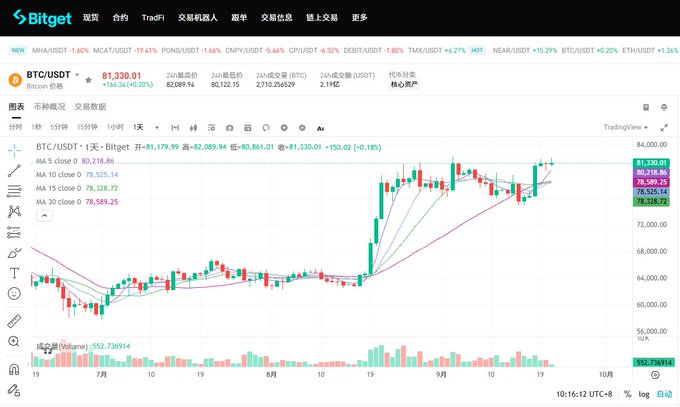Open NEAR/USDT ticker link
Image resolution: width=680 pixels, height=407 pixels.
[x=525, y=50]
